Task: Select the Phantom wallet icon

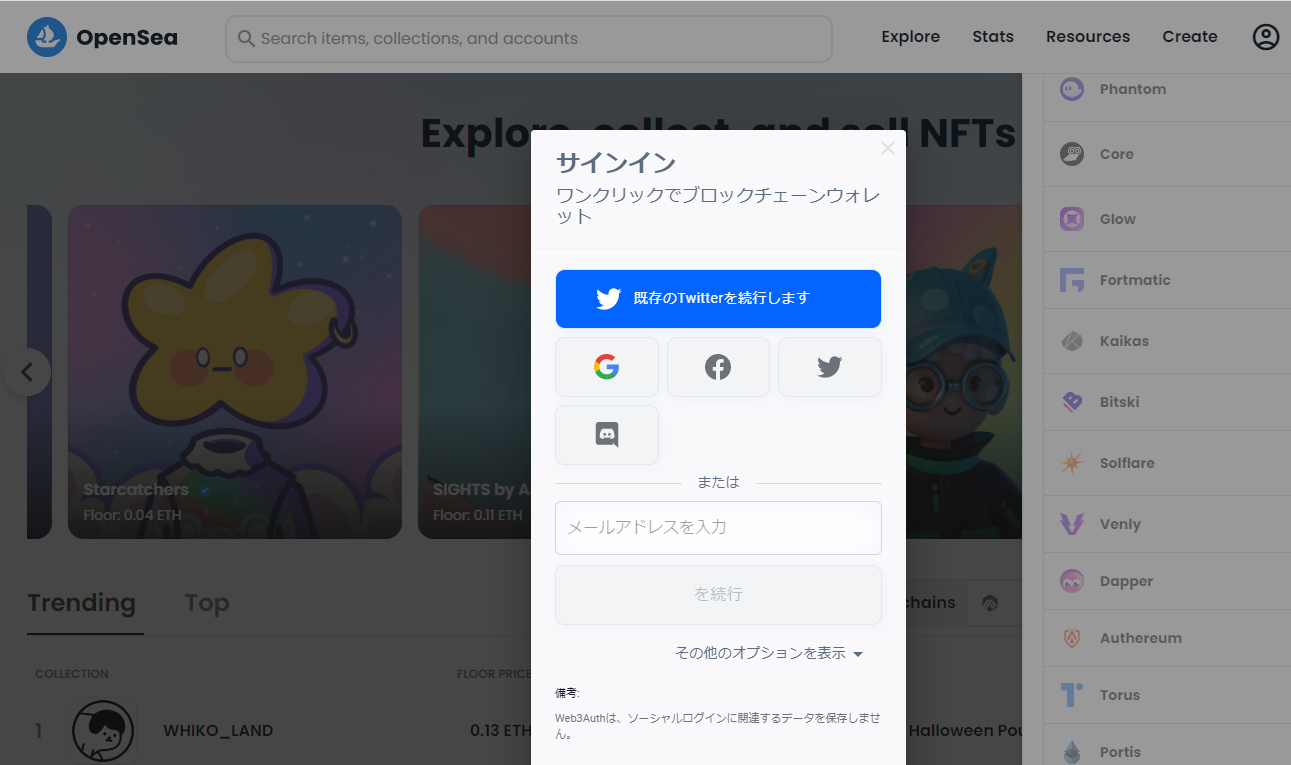Action: pos(1071,88)
